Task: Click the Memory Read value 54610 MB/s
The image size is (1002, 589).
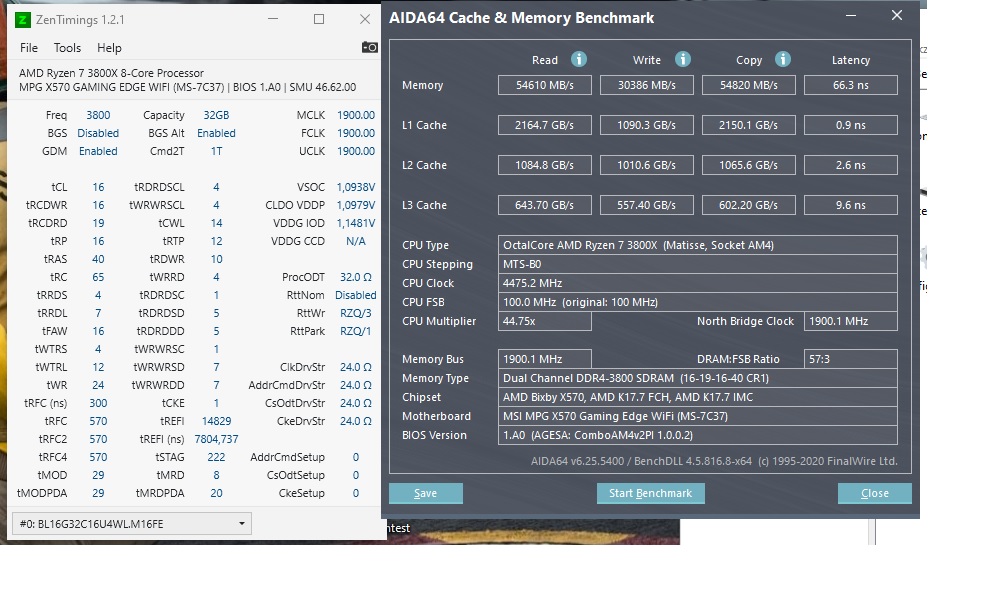Action: pyautogui.click(x=545, y=85)
